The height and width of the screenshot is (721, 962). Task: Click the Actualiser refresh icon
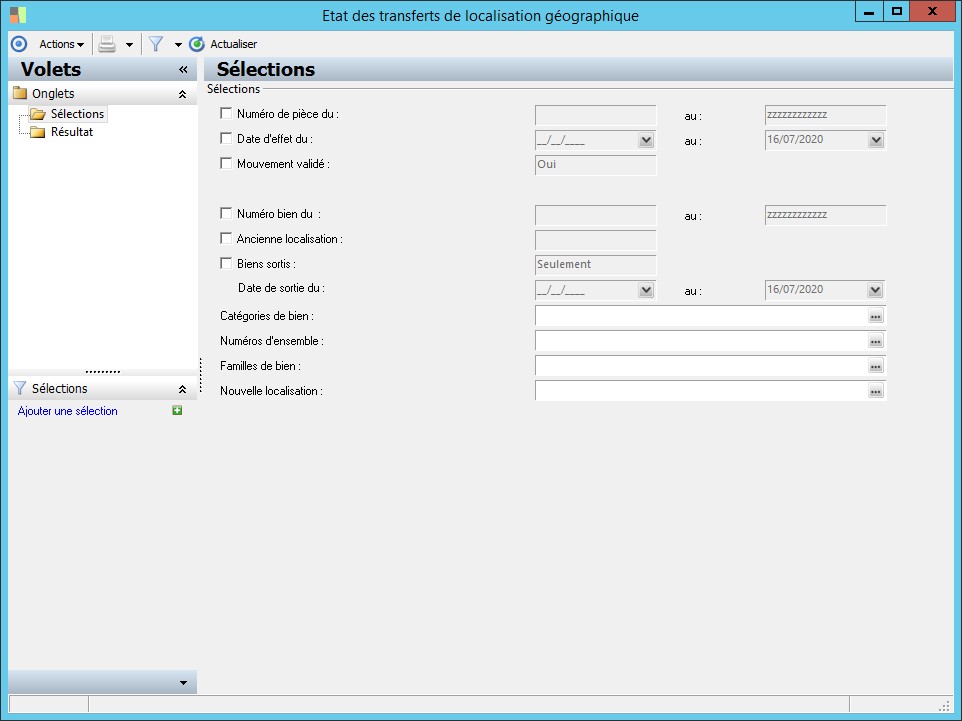coord(196,44)
